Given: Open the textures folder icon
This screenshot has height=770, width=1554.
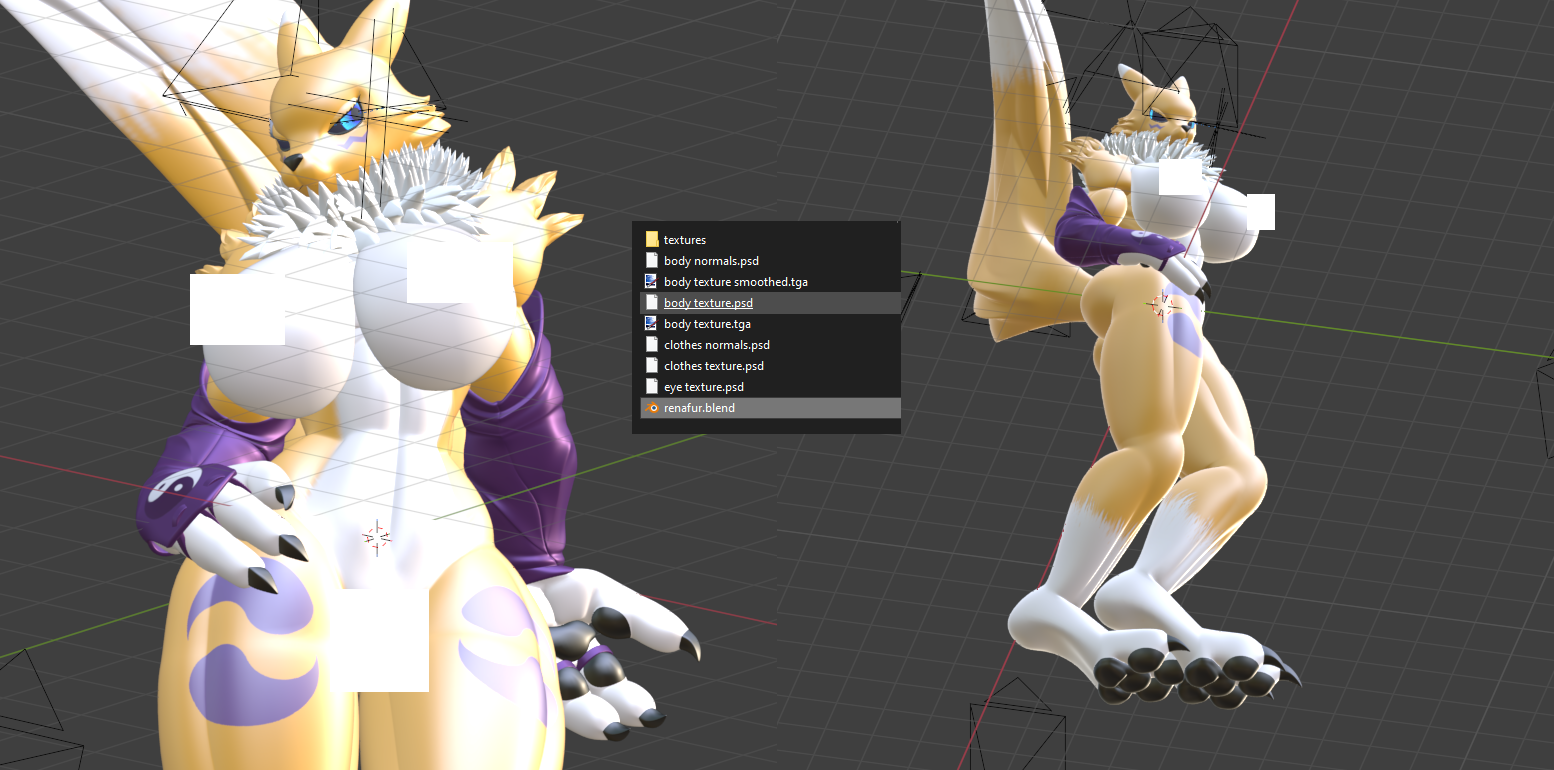Looking at the screenshot, I should click(x=652, y=240).
